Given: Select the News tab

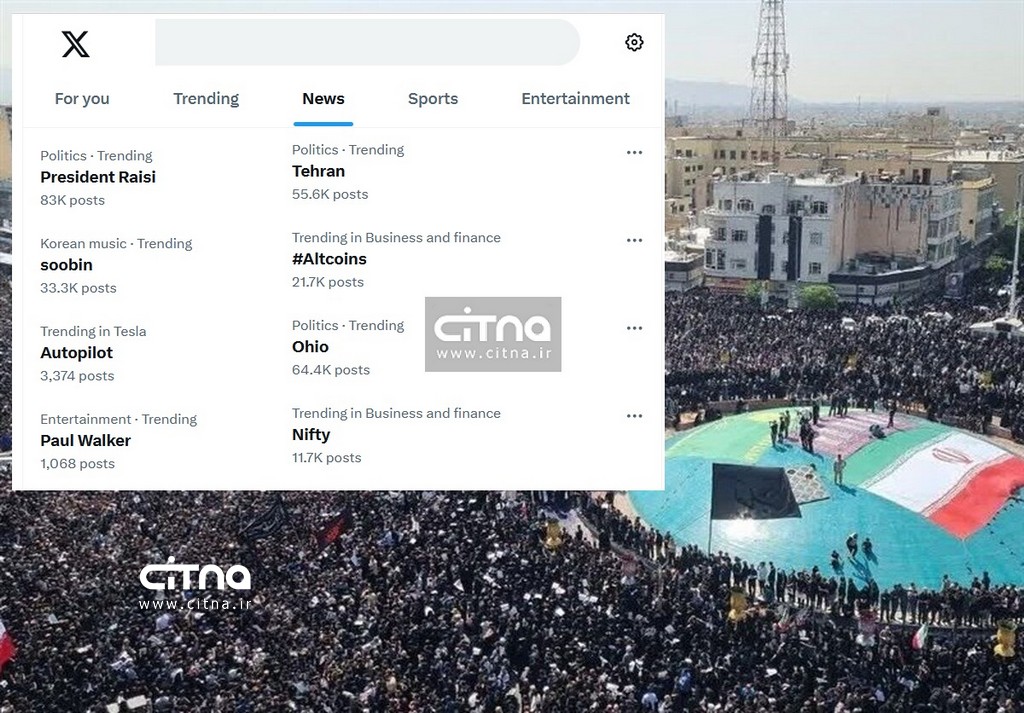Looking at the screenshot, I should (323, 99).
